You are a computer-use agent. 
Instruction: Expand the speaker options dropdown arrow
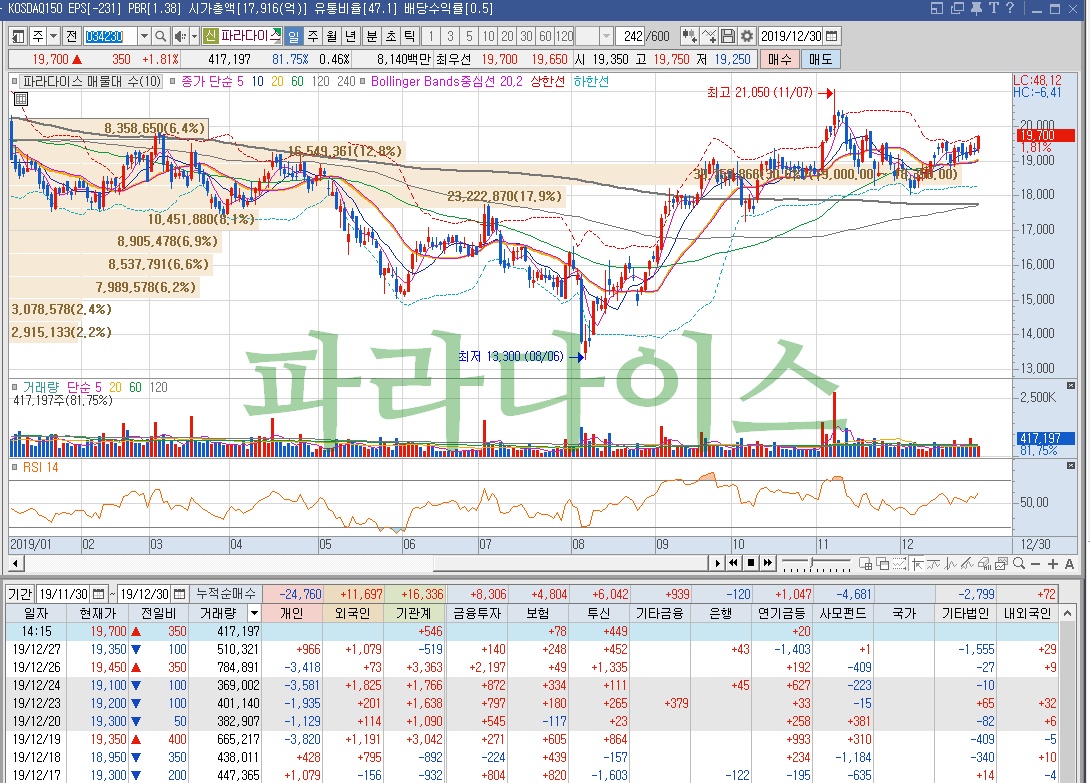pos(194,36)
